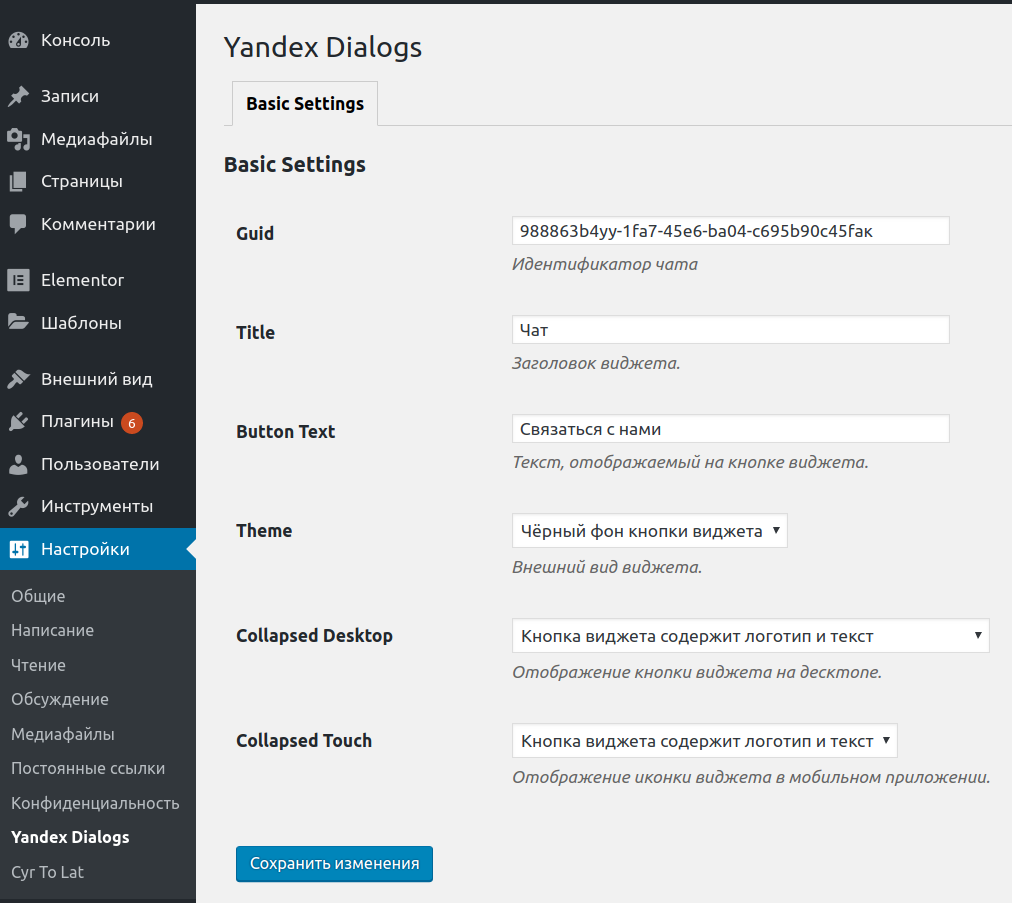Click the Настройки sliders icon

pyautogui.click(x=19, y=549)
